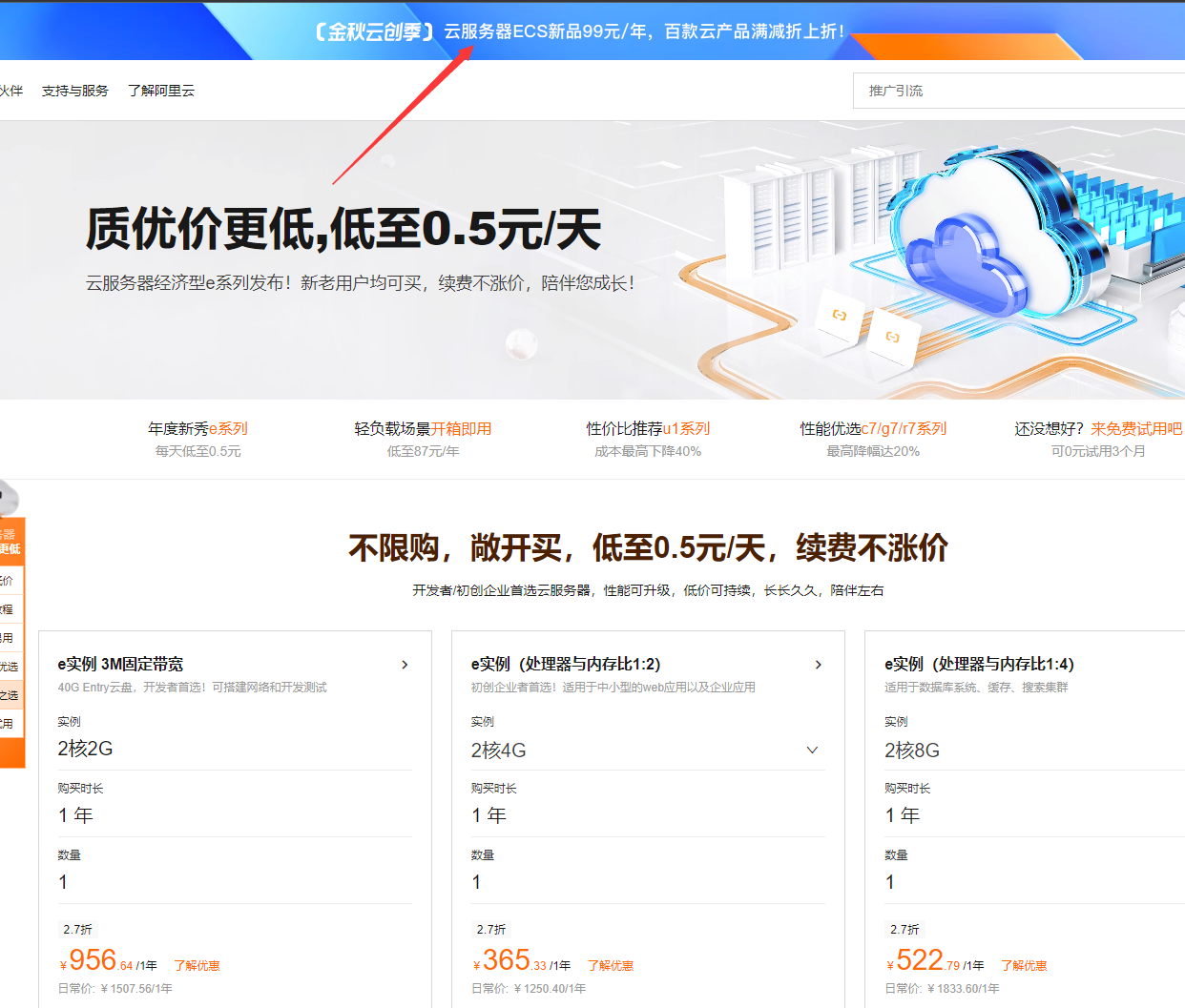Click 了解优惠 next to ¥365.33

[x=611, y=966]
